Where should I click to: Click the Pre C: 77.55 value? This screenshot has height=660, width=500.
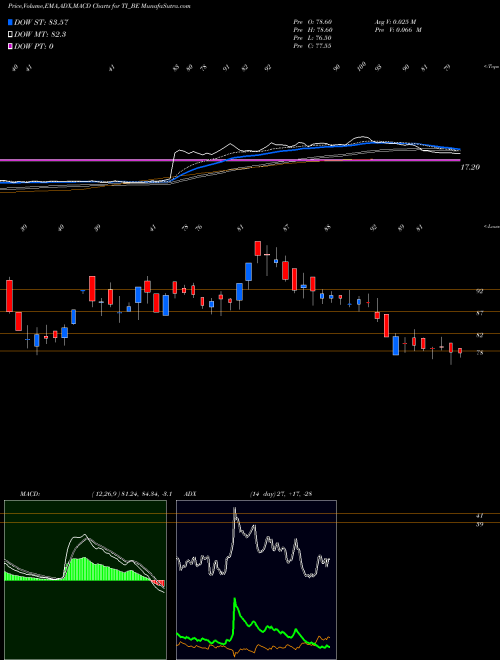pyautogui.click(x=312, y=46)
